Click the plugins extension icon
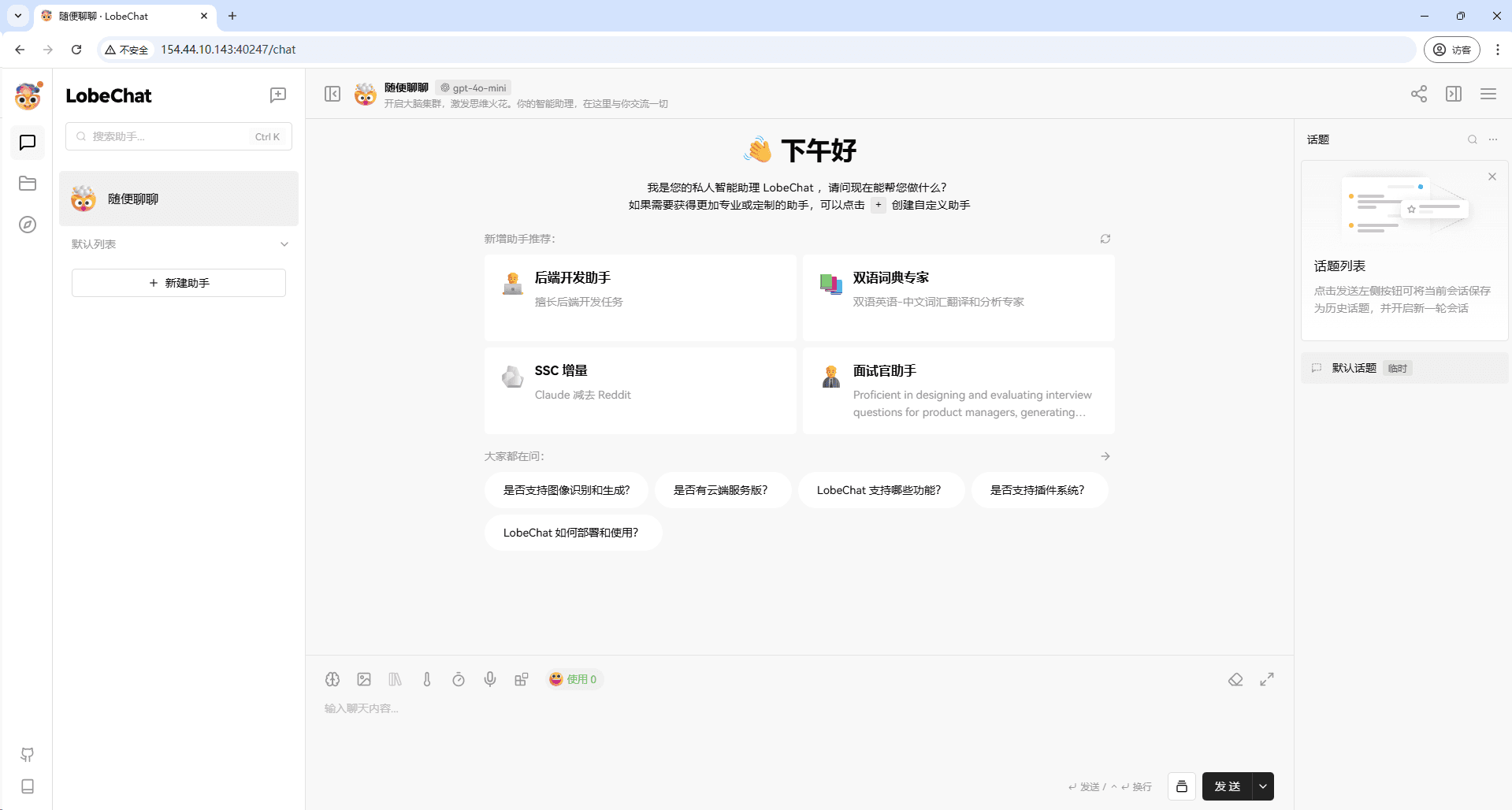1512x810 pixels. coord(522,679)
